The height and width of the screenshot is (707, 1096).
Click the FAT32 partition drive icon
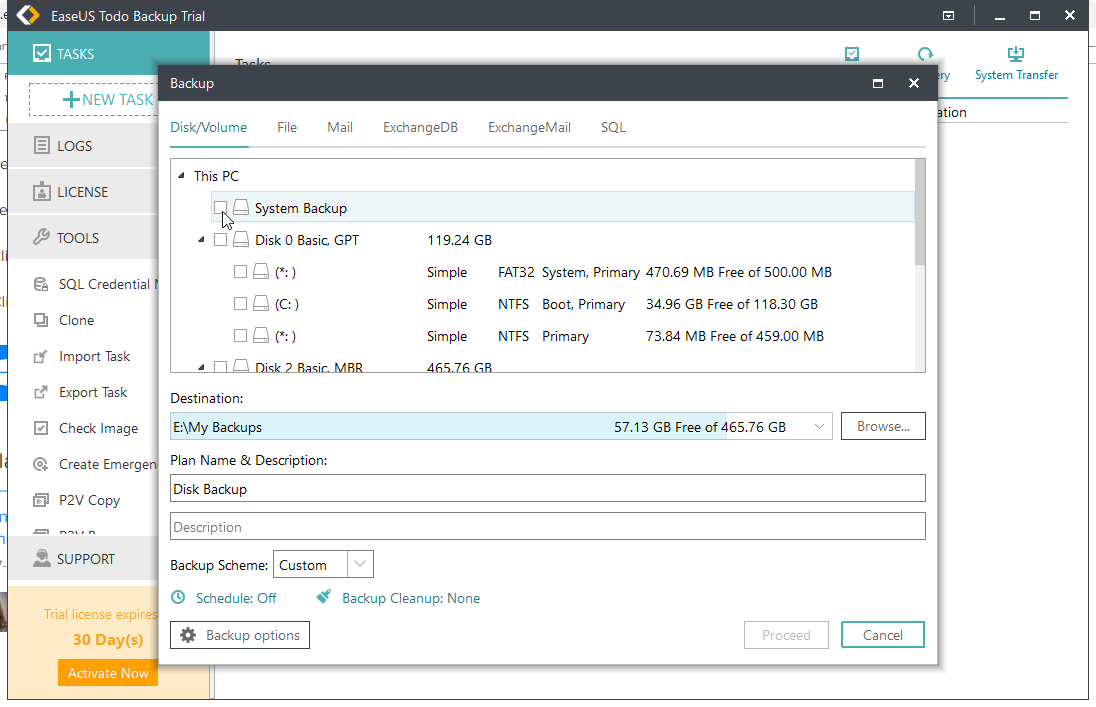(x=261, y=271)
